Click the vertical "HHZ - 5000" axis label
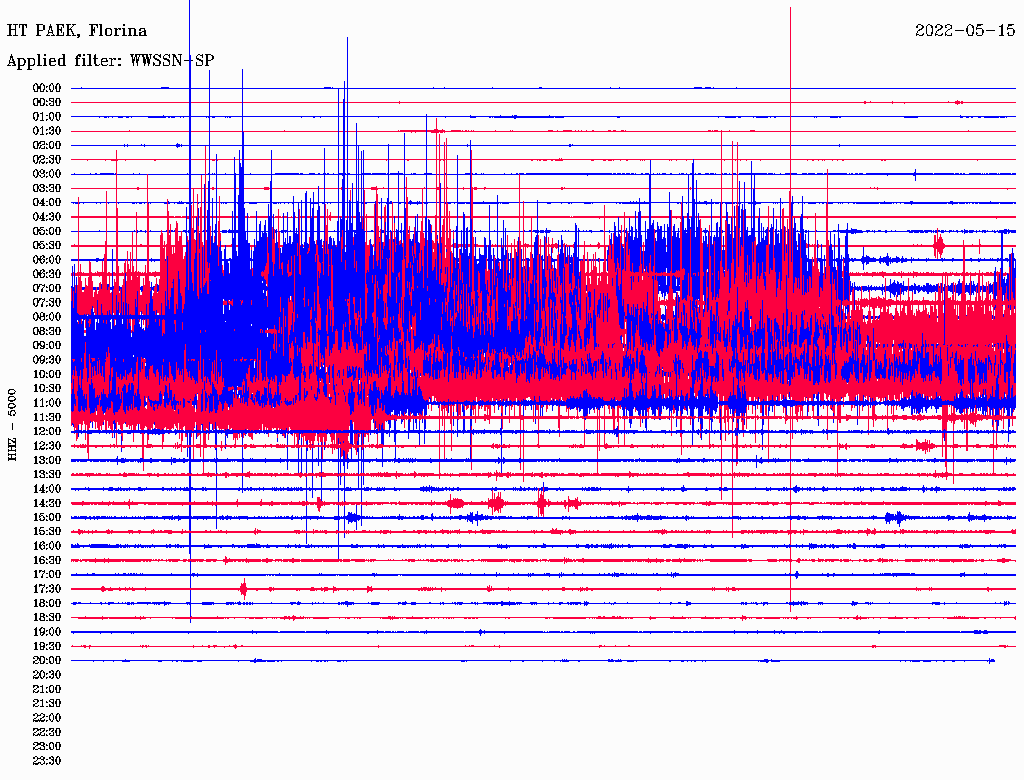Image resolution: width=1024 pixels, height=780 pixels. point(12,425)
